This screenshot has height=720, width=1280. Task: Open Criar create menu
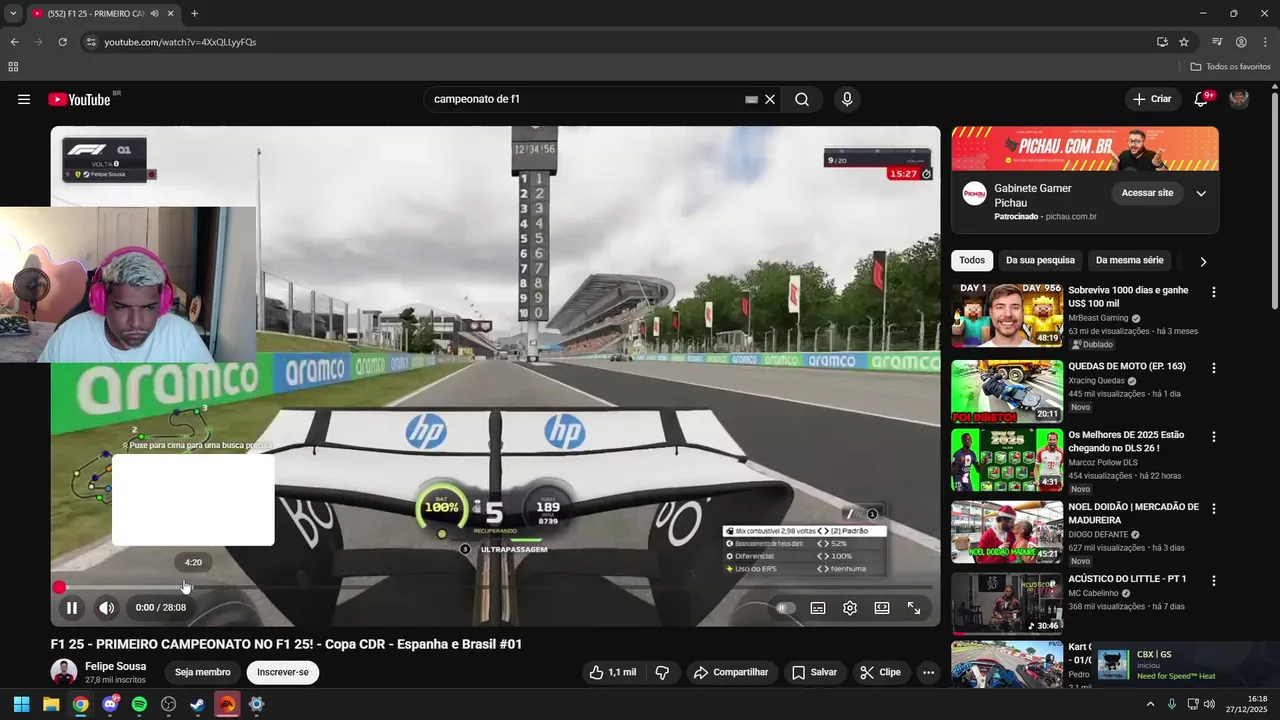tap(1152, 99)
